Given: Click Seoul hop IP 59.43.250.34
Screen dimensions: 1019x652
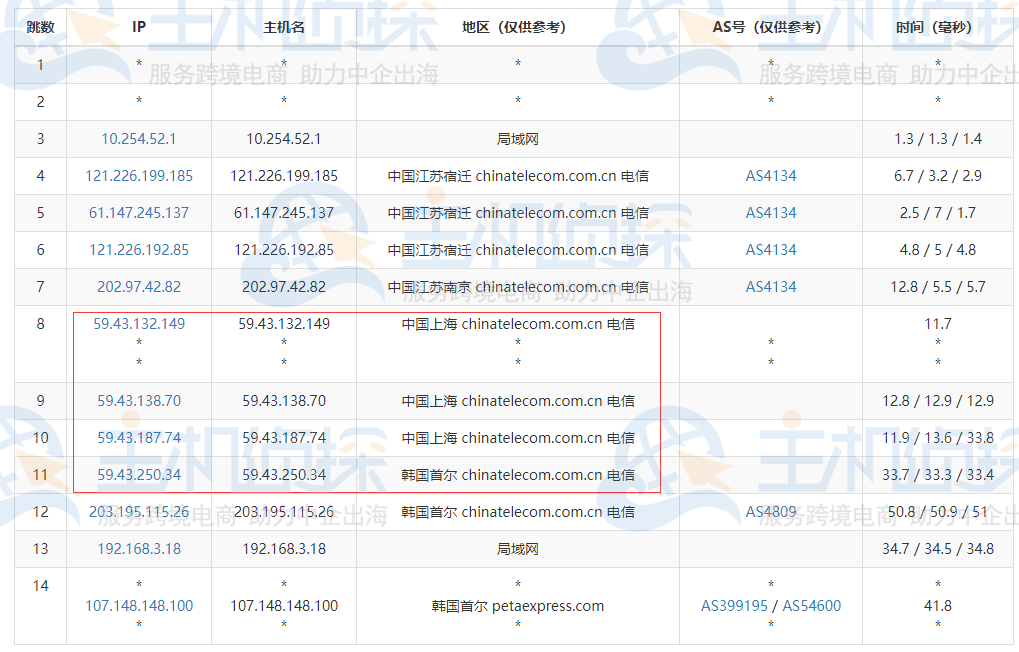Looking at the screenshot, I should tap(138, 474).
